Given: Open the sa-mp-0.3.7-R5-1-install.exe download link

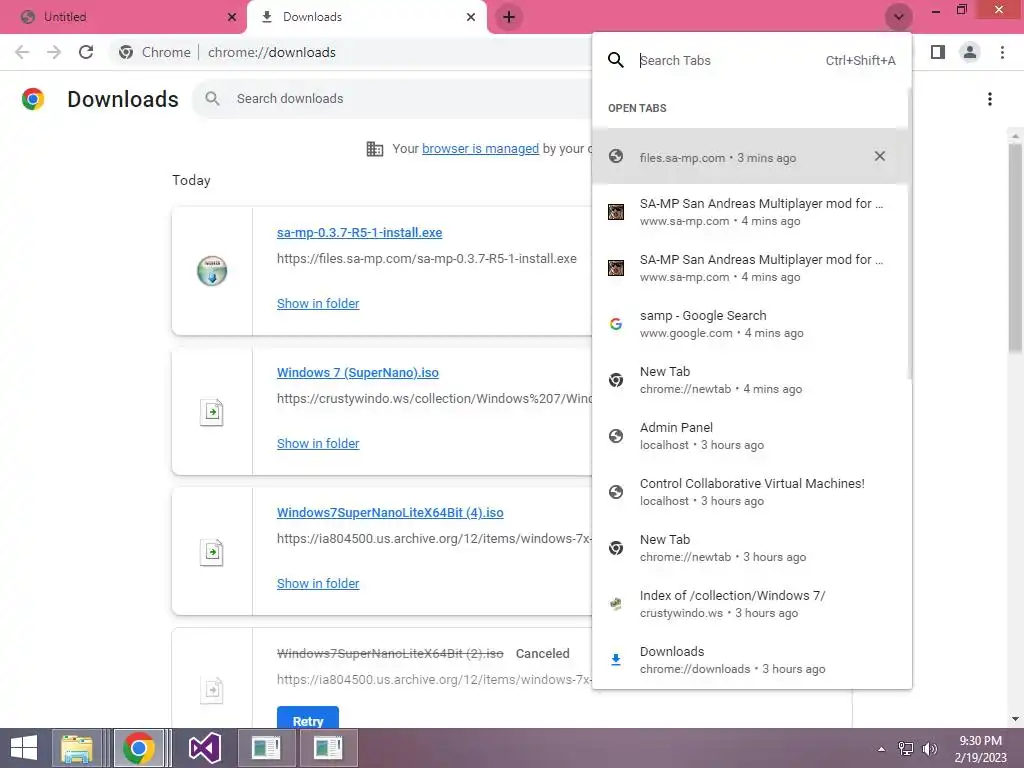Looking at the screenshot, I should click(359, 232).
